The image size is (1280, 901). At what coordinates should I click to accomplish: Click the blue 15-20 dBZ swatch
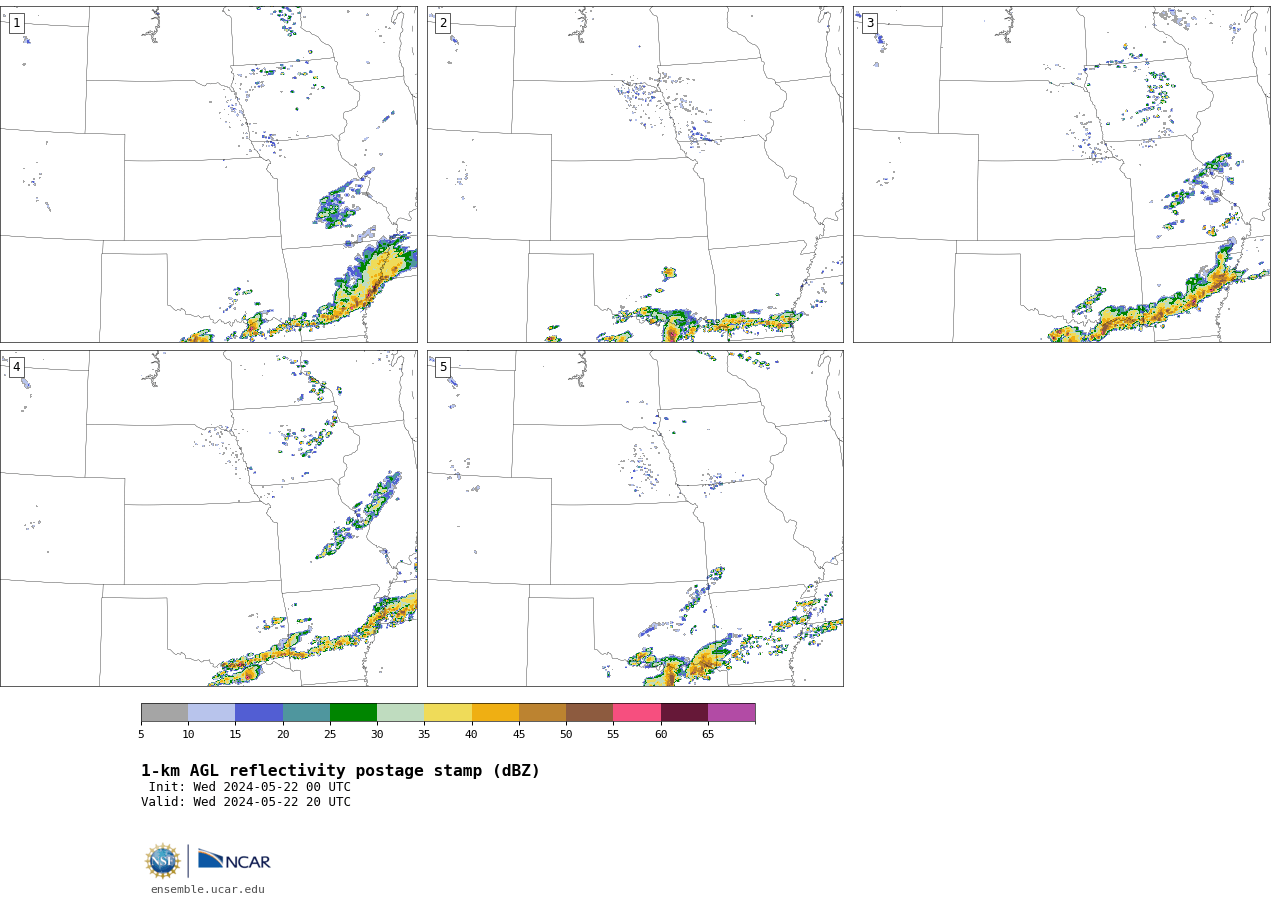pos(259,712)
